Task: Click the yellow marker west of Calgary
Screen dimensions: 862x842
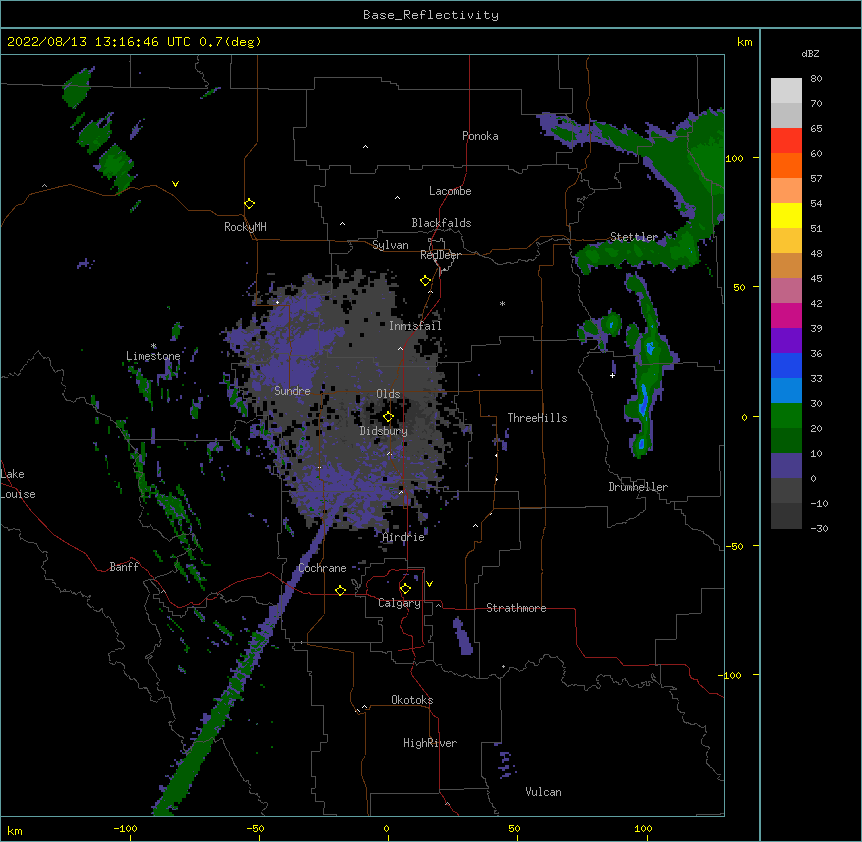Action: (x=340, y=590)
